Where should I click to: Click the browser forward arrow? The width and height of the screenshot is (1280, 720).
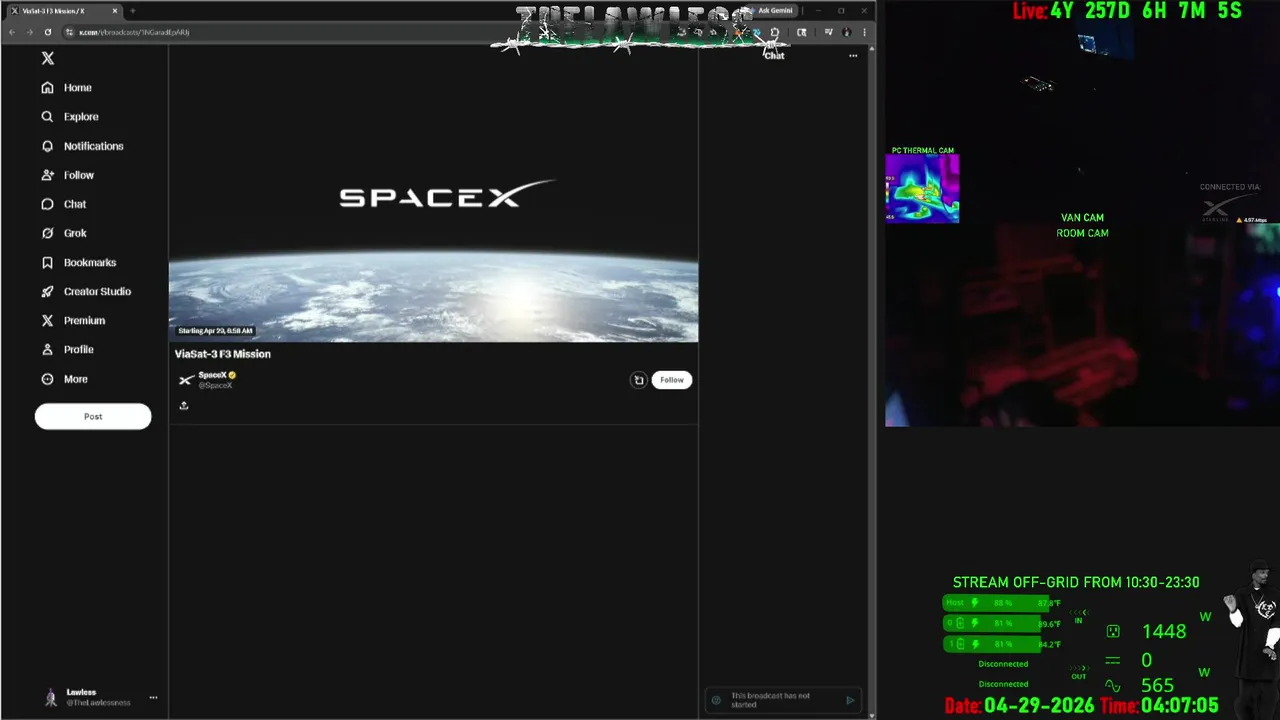point(29,32)
